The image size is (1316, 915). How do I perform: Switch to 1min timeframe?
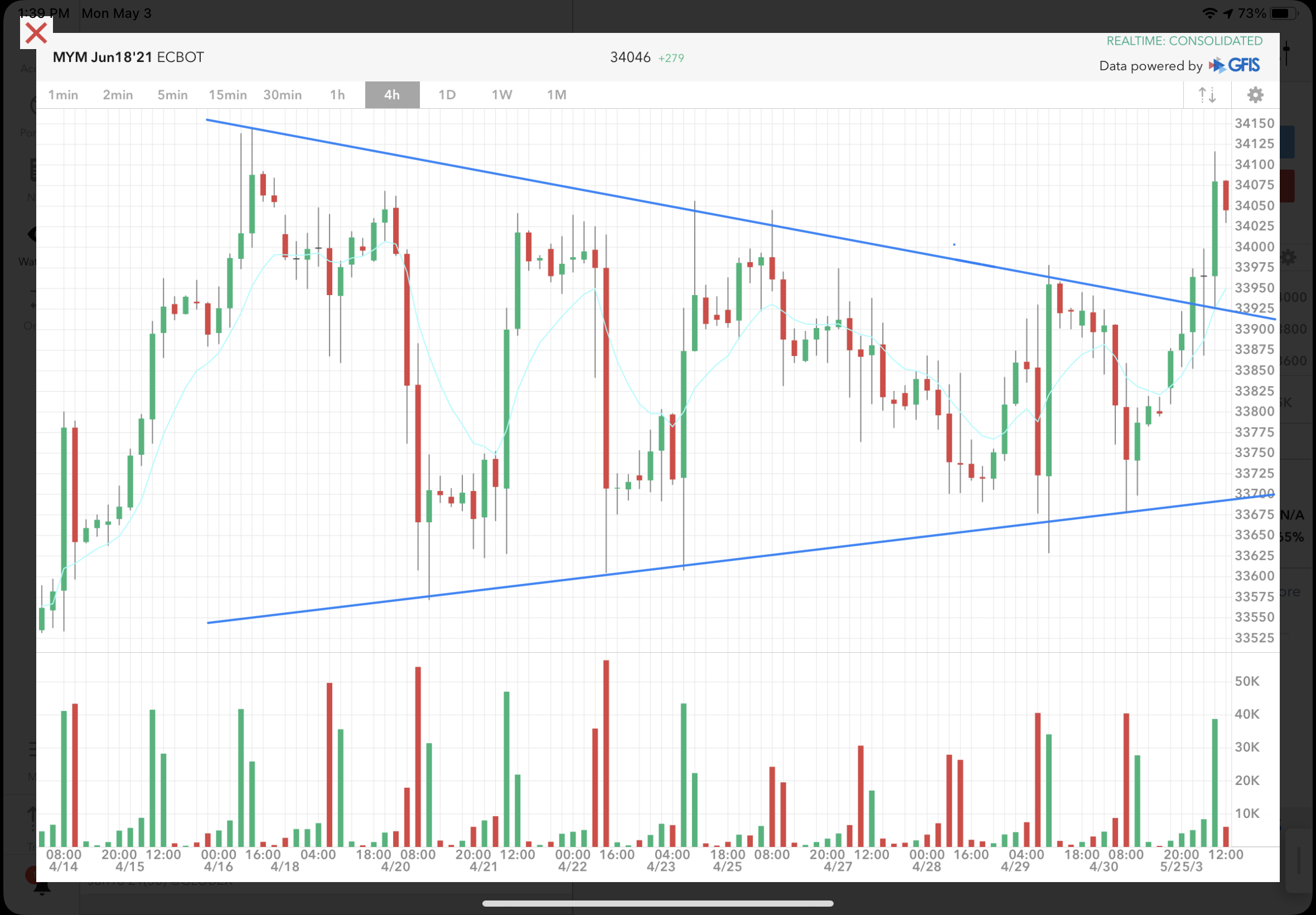63,95
